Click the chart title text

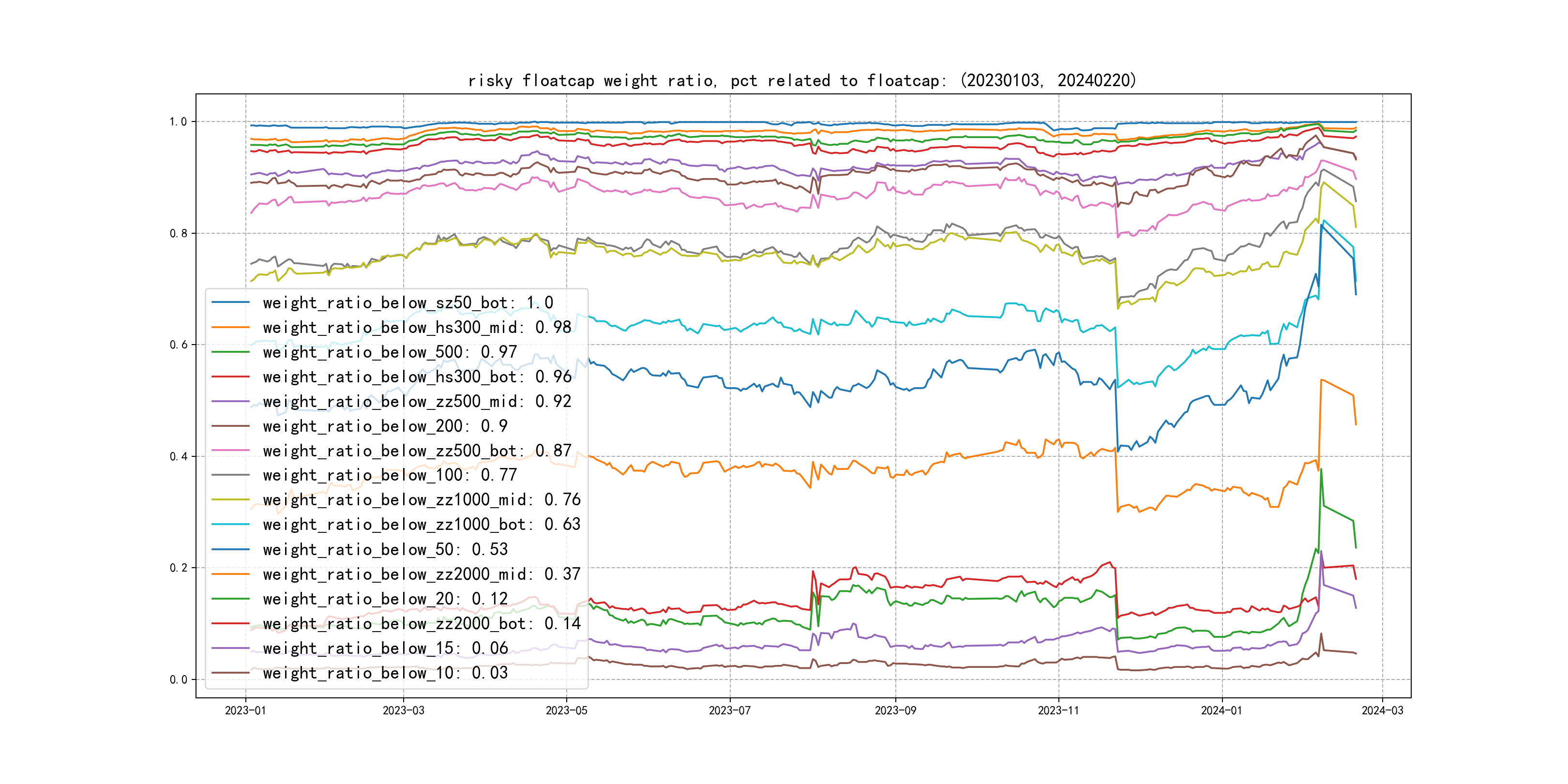point(801,81)
